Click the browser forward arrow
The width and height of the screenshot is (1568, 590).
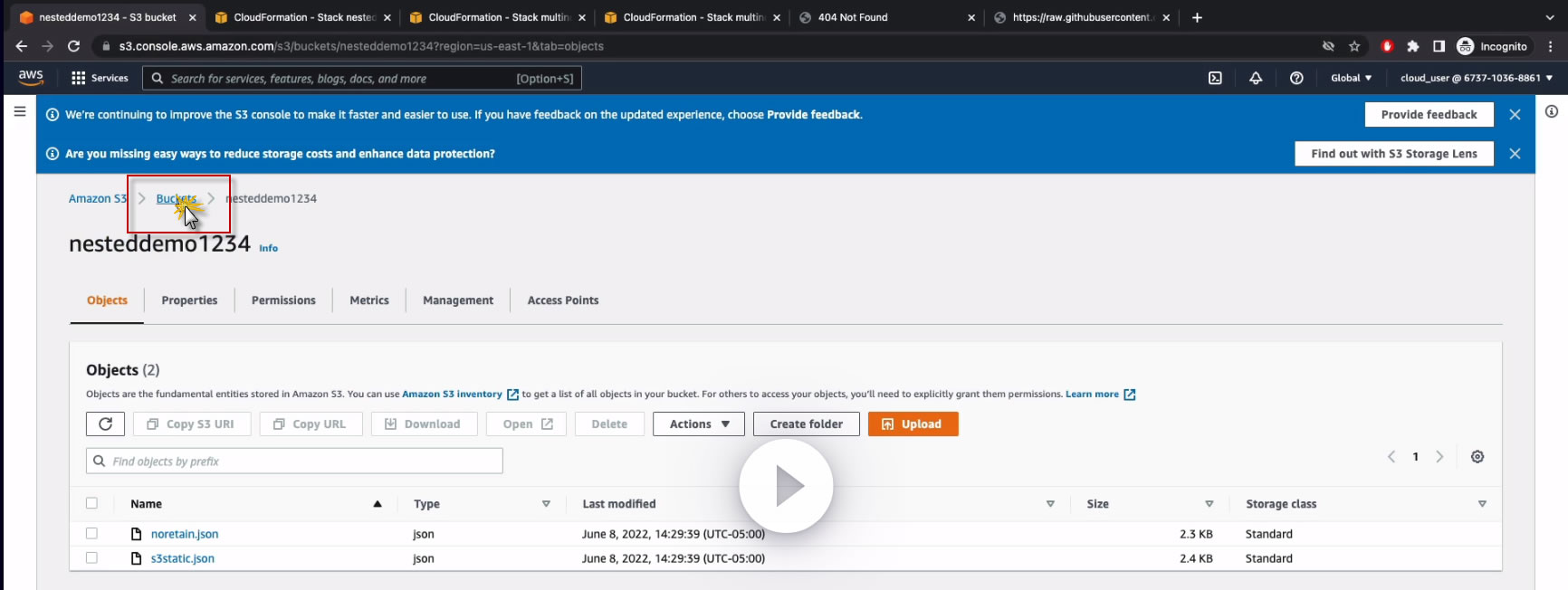pyautogui.click(x=47, y=46)
